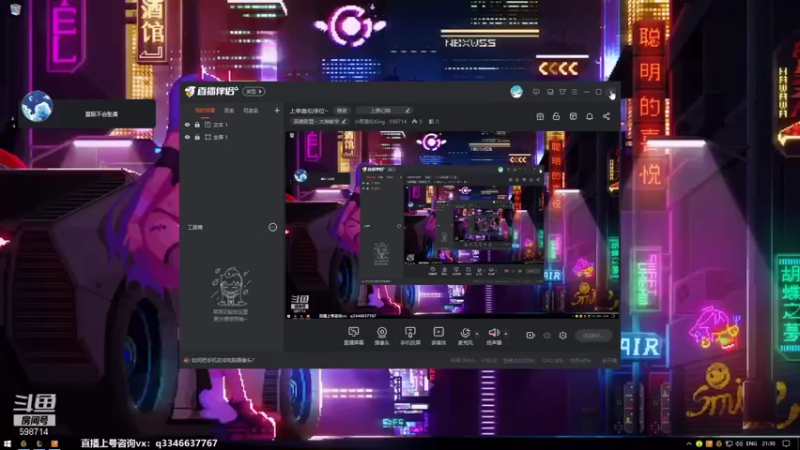The image size is (800, 450).
Task: Click the unlock padlock icon in info bar
Action: [x=556, y=116]
